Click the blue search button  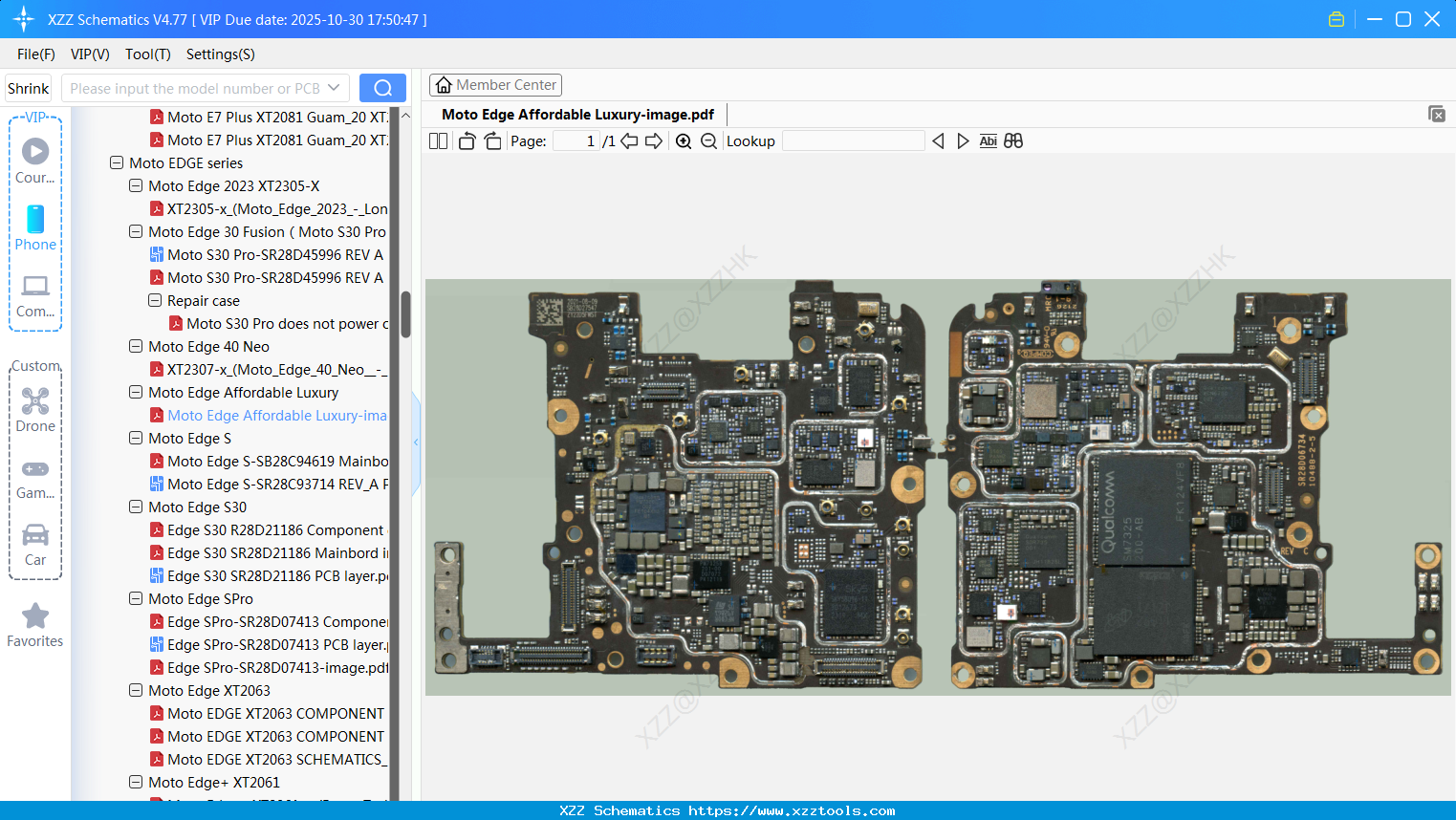coord(382,88)
